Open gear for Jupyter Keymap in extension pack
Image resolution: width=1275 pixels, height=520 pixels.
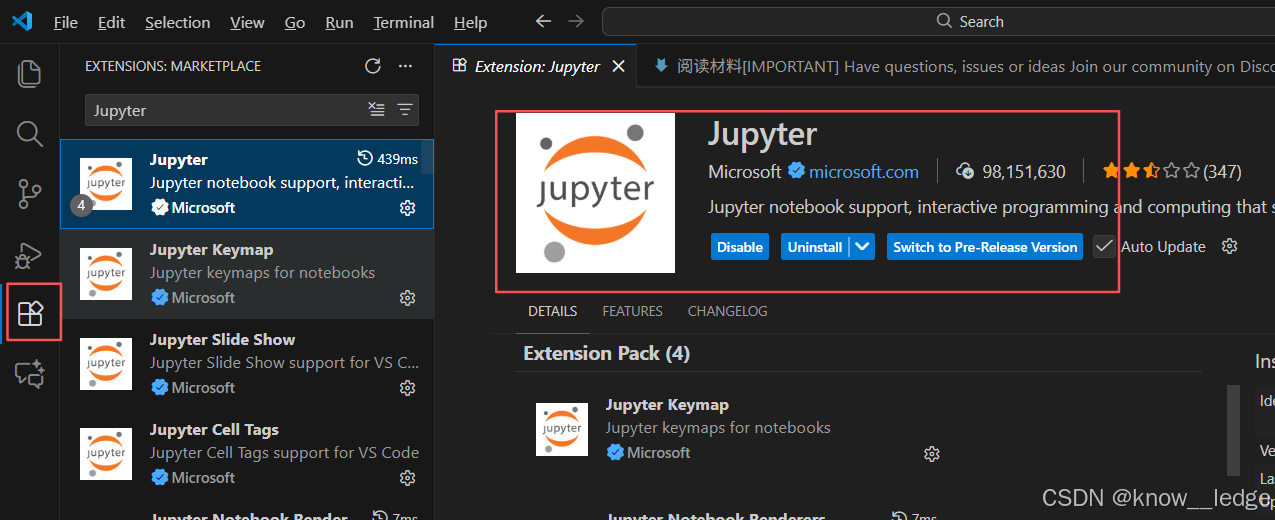[x=932, y=454]
